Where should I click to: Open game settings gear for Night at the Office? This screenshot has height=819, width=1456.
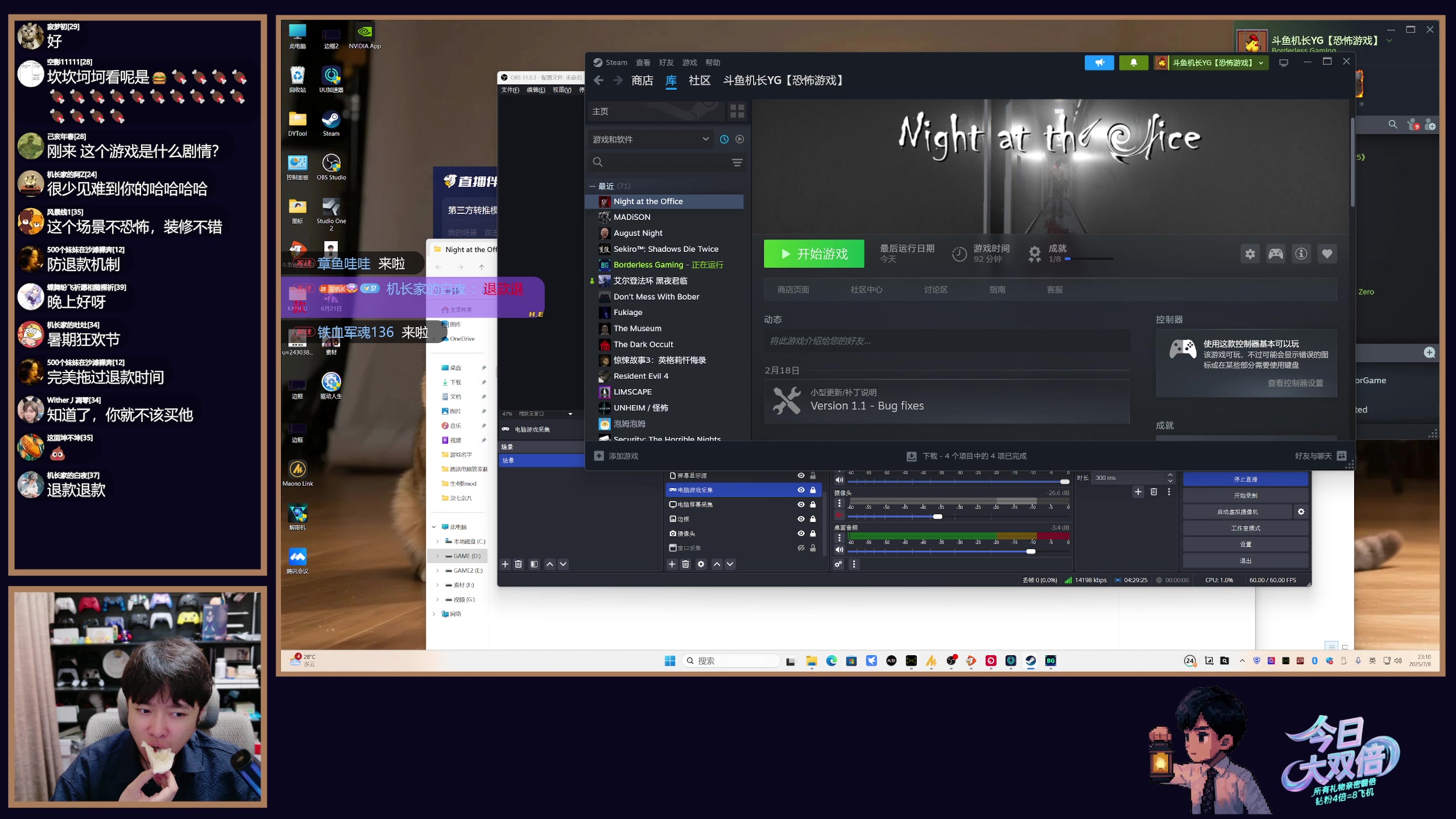point(1250,254)
